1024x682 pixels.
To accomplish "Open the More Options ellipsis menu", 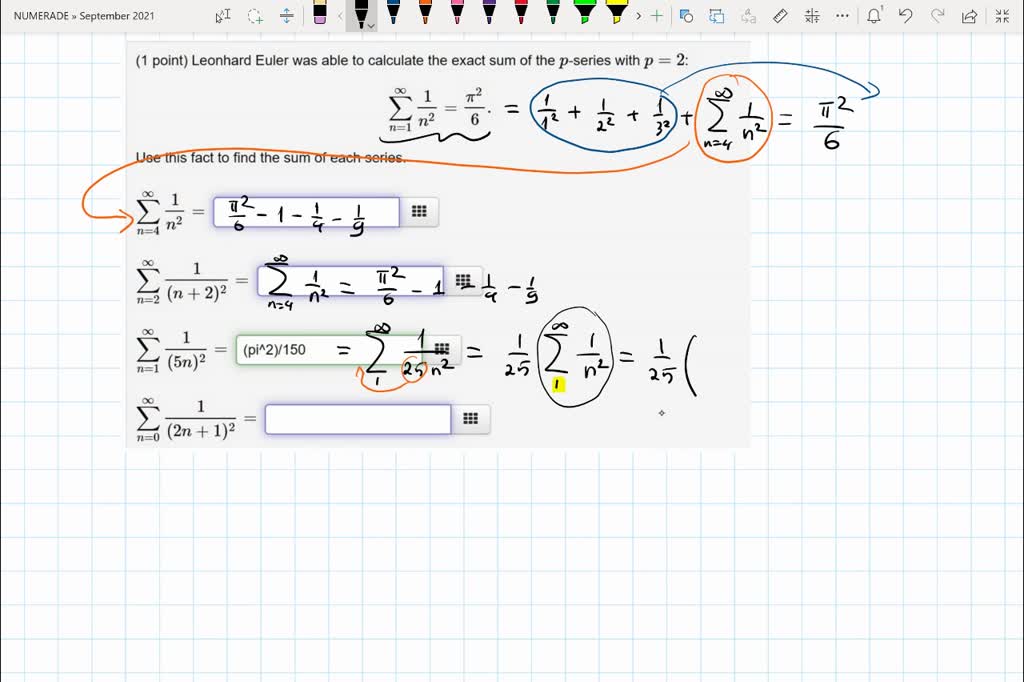I will (841, 16).
